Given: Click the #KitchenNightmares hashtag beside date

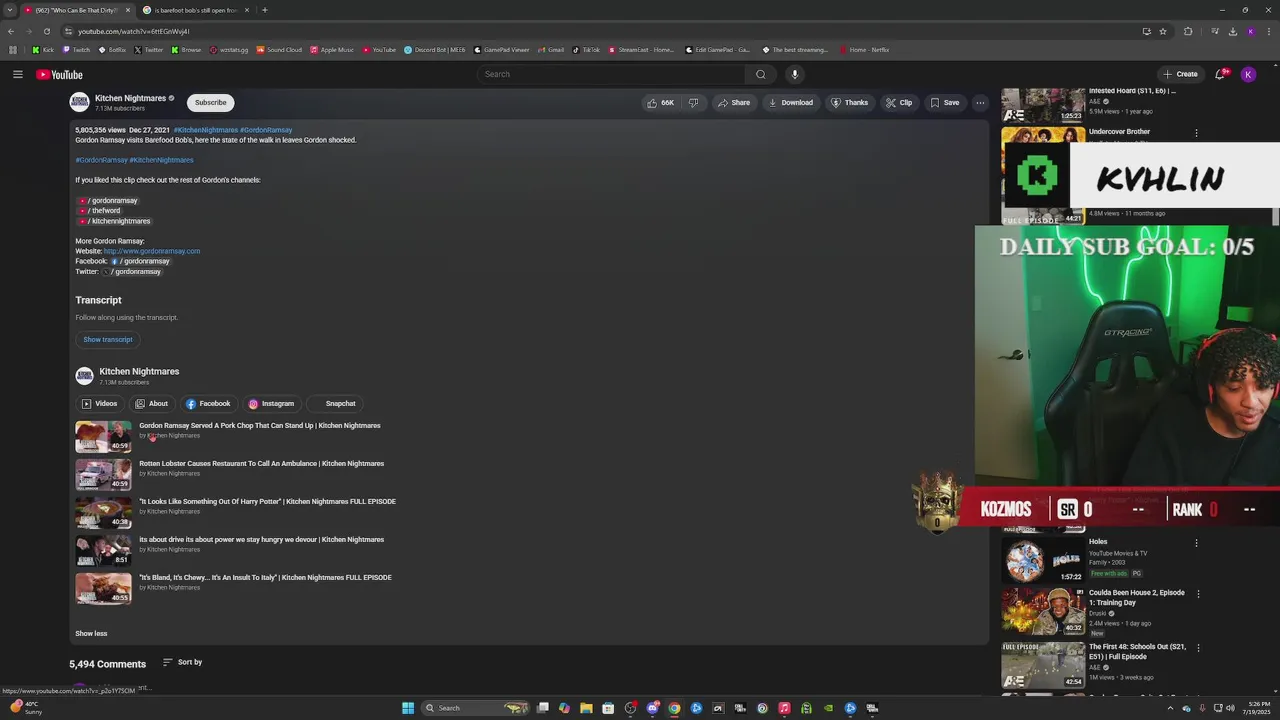Looking at the screenshot, I should [x=205, y=130].
